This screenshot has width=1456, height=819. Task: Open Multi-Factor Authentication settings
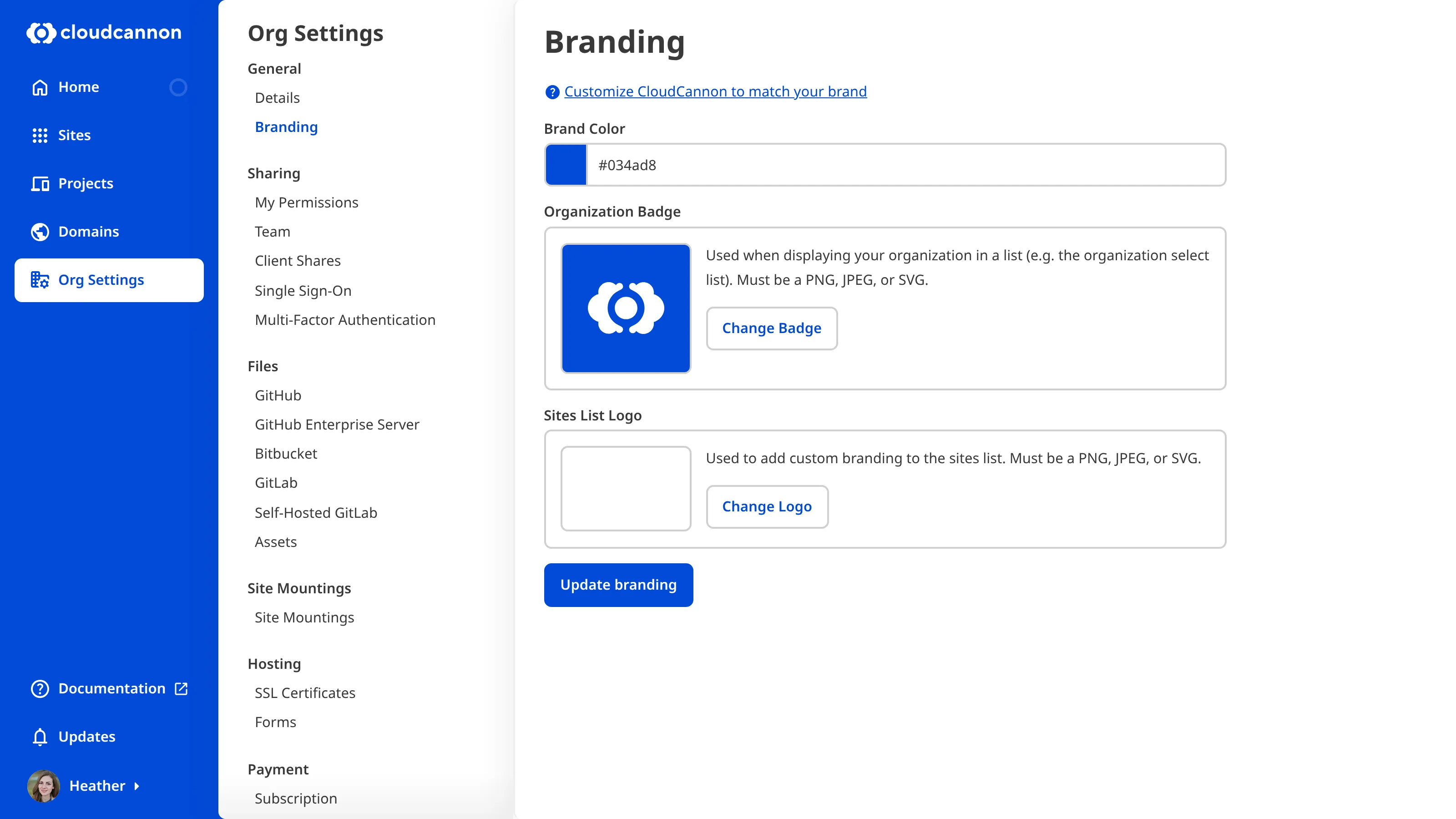(x=345, y=320)
